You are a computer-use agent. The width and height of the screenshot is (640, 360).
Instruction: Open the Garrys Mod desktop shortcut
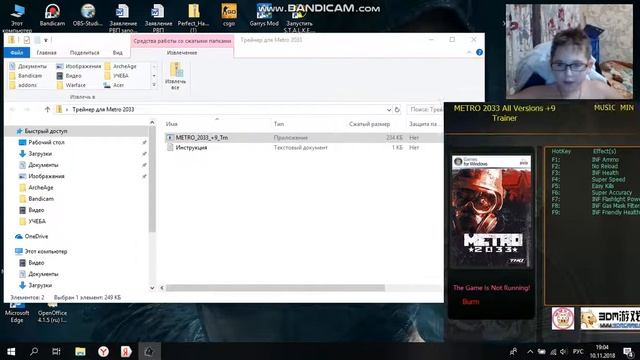click(x=264, y=15)
